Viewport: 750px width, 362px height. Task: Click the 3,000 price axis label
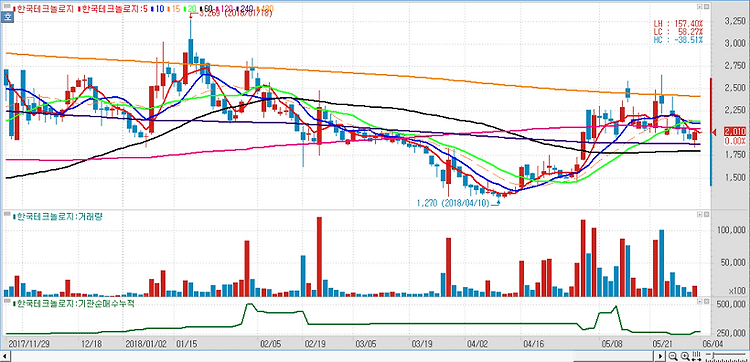pos(735,44)
